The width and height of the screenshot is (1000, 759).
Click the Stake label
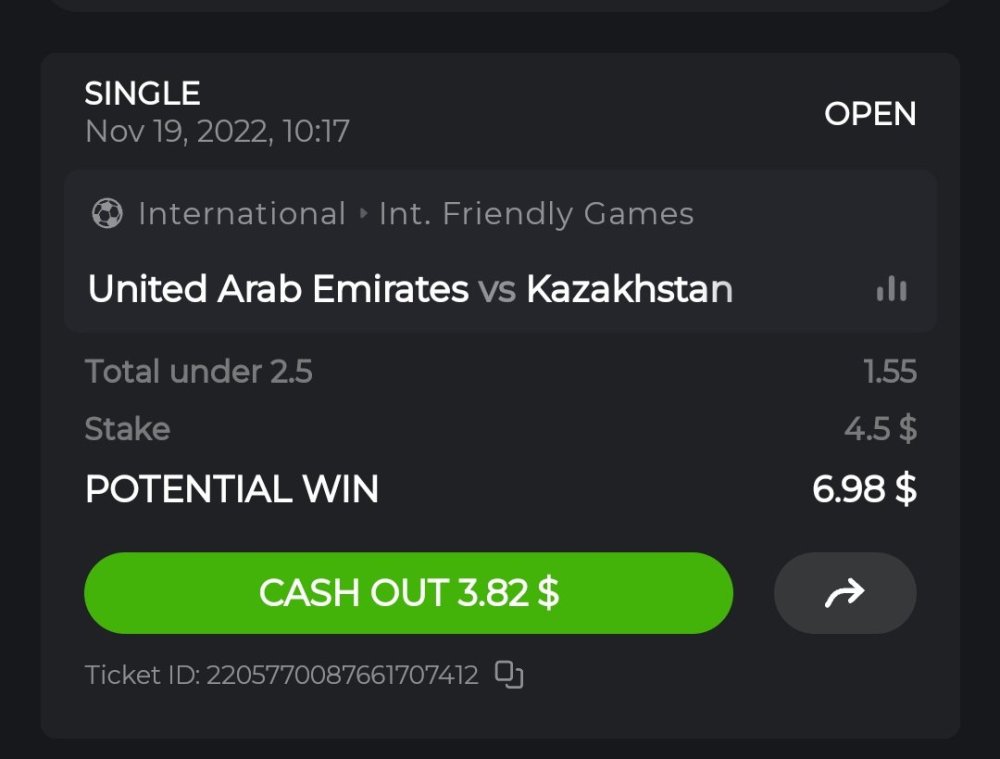coord(127,429)
